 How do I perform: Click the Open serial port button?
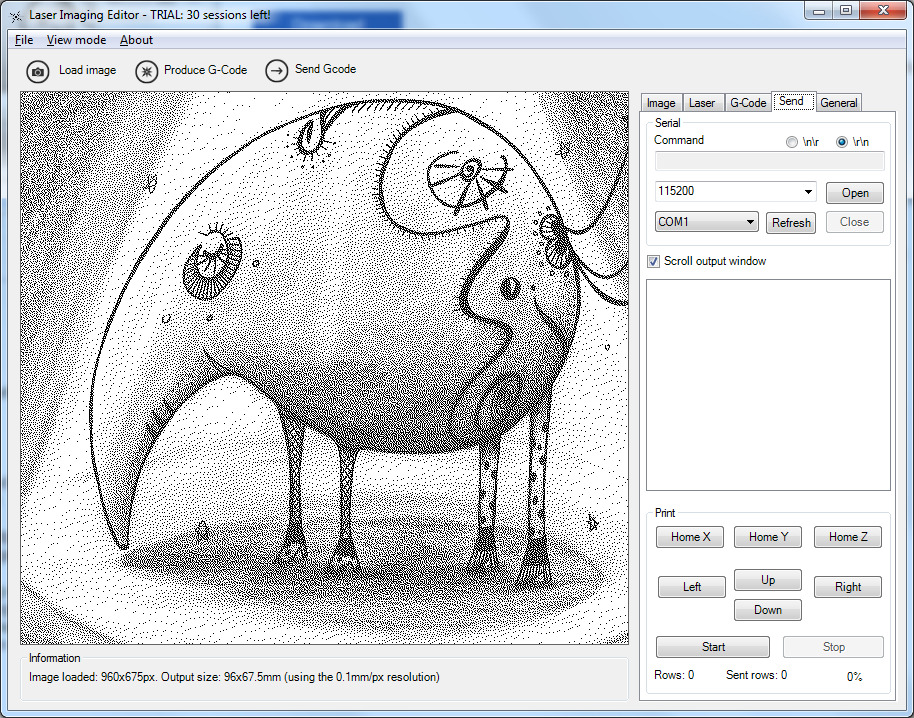855,193
